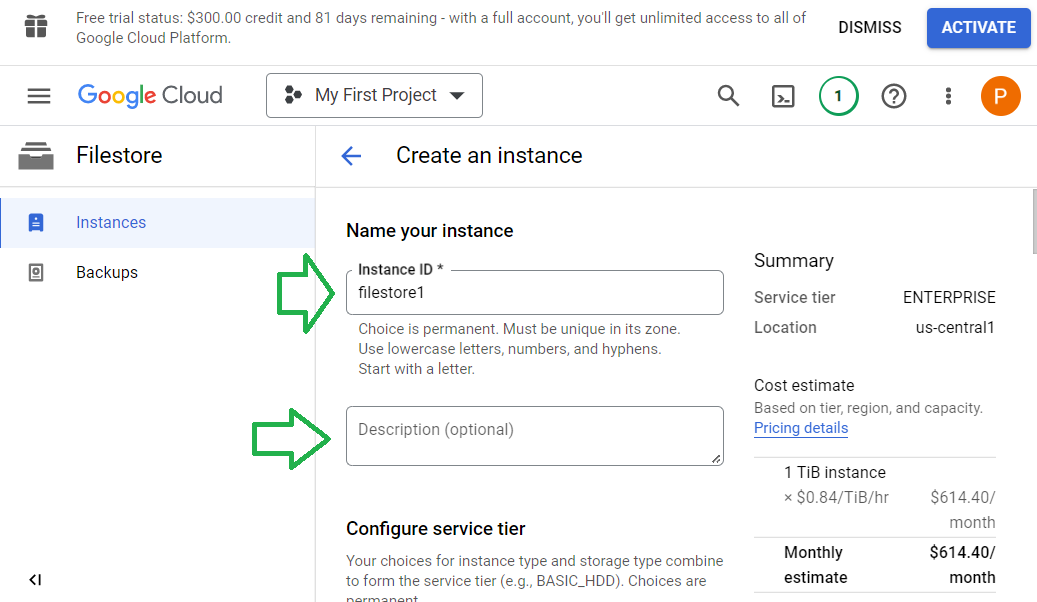Image resolution: width=1037 pixels, height=602 pixels.
Task: Dismiss the free trial banner
Action: 870,27
